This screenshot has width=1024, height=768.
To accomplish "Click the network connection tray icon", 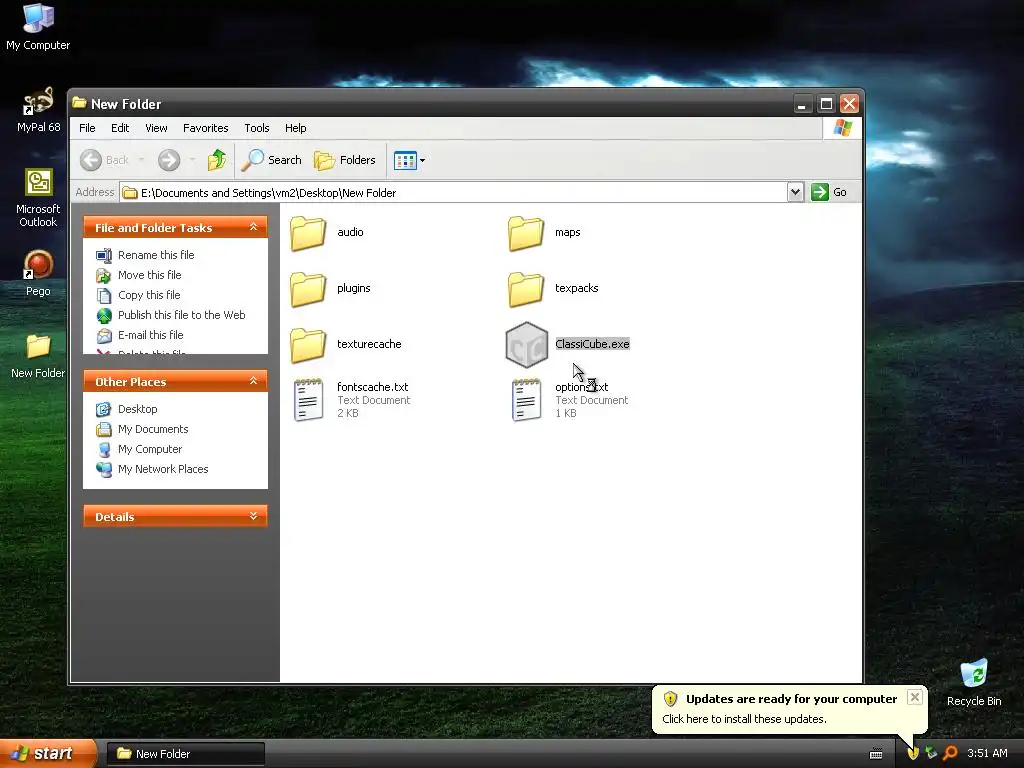I will click(x=931, y=753).
